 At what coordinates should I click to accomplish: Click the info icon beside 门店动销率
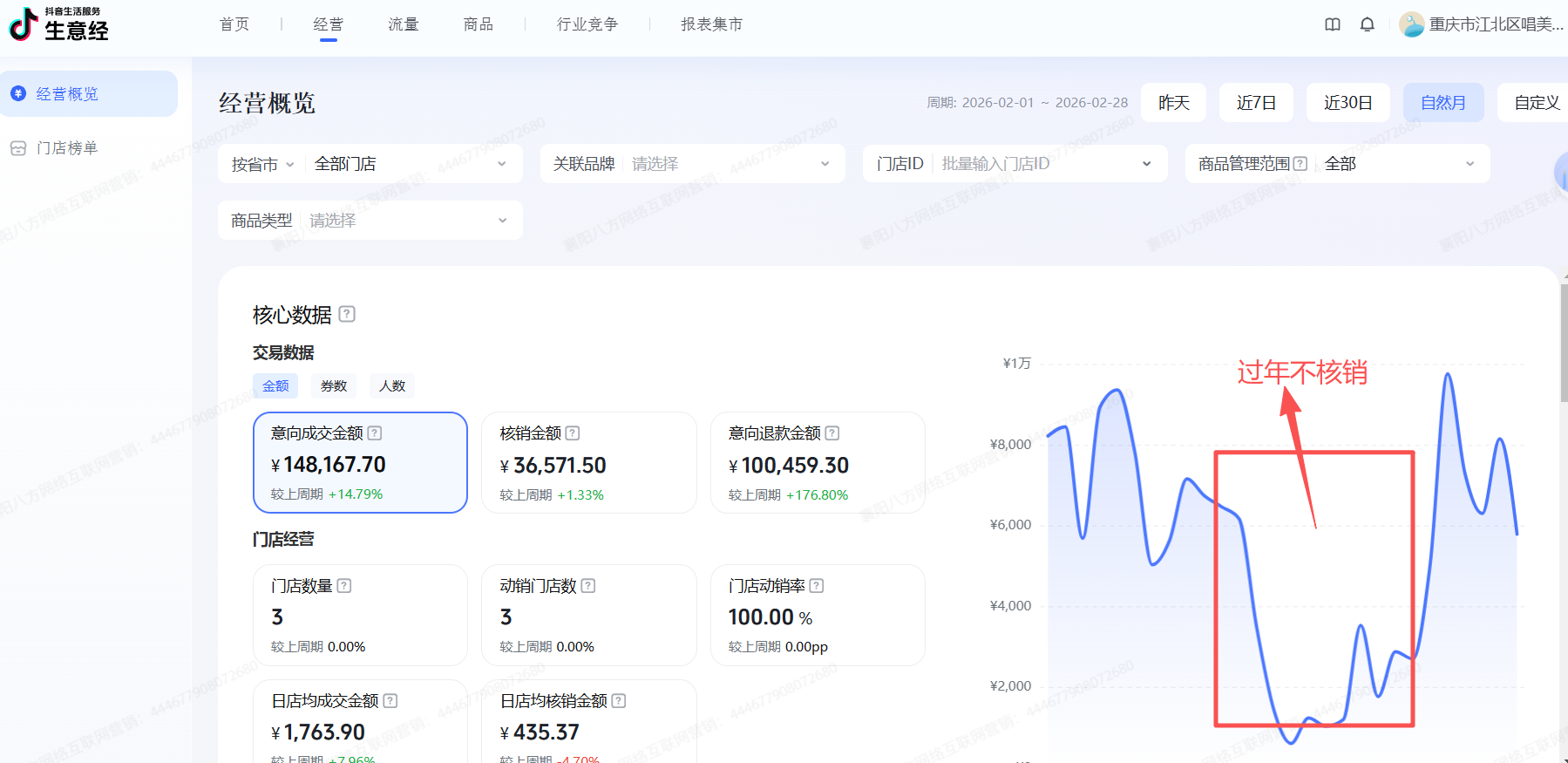pyautogui.click(x=817, y=586)
